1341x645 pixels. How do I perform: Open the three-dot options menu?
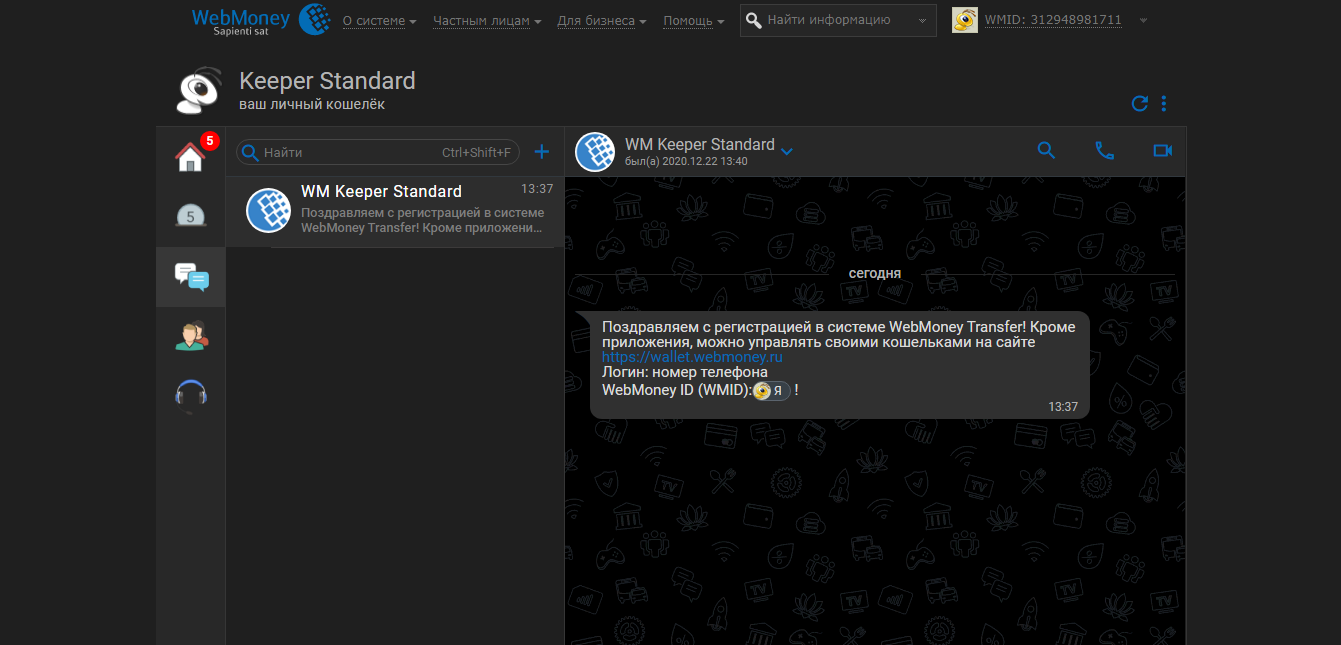coord(1164,103)
